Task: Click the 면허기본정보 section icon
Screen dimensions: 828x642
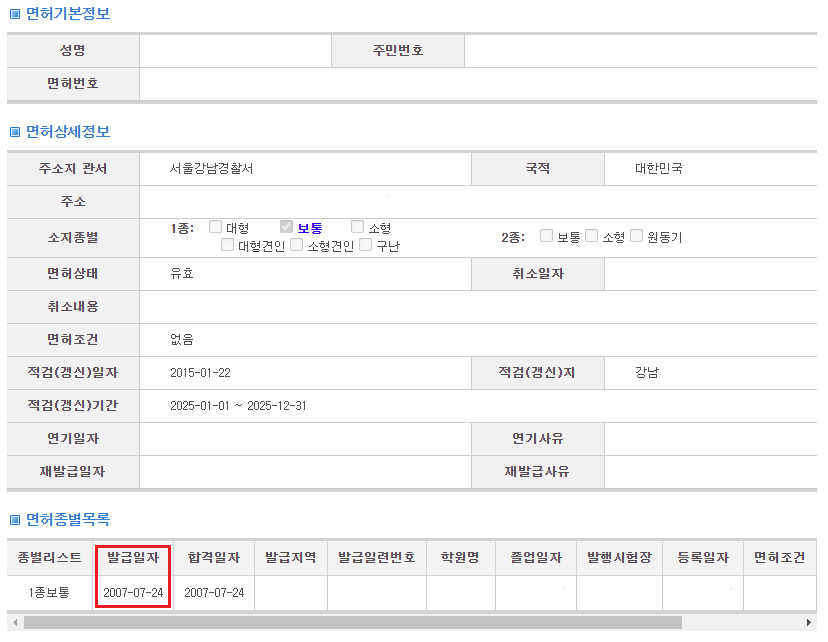Action: click(x=15, y=14)
